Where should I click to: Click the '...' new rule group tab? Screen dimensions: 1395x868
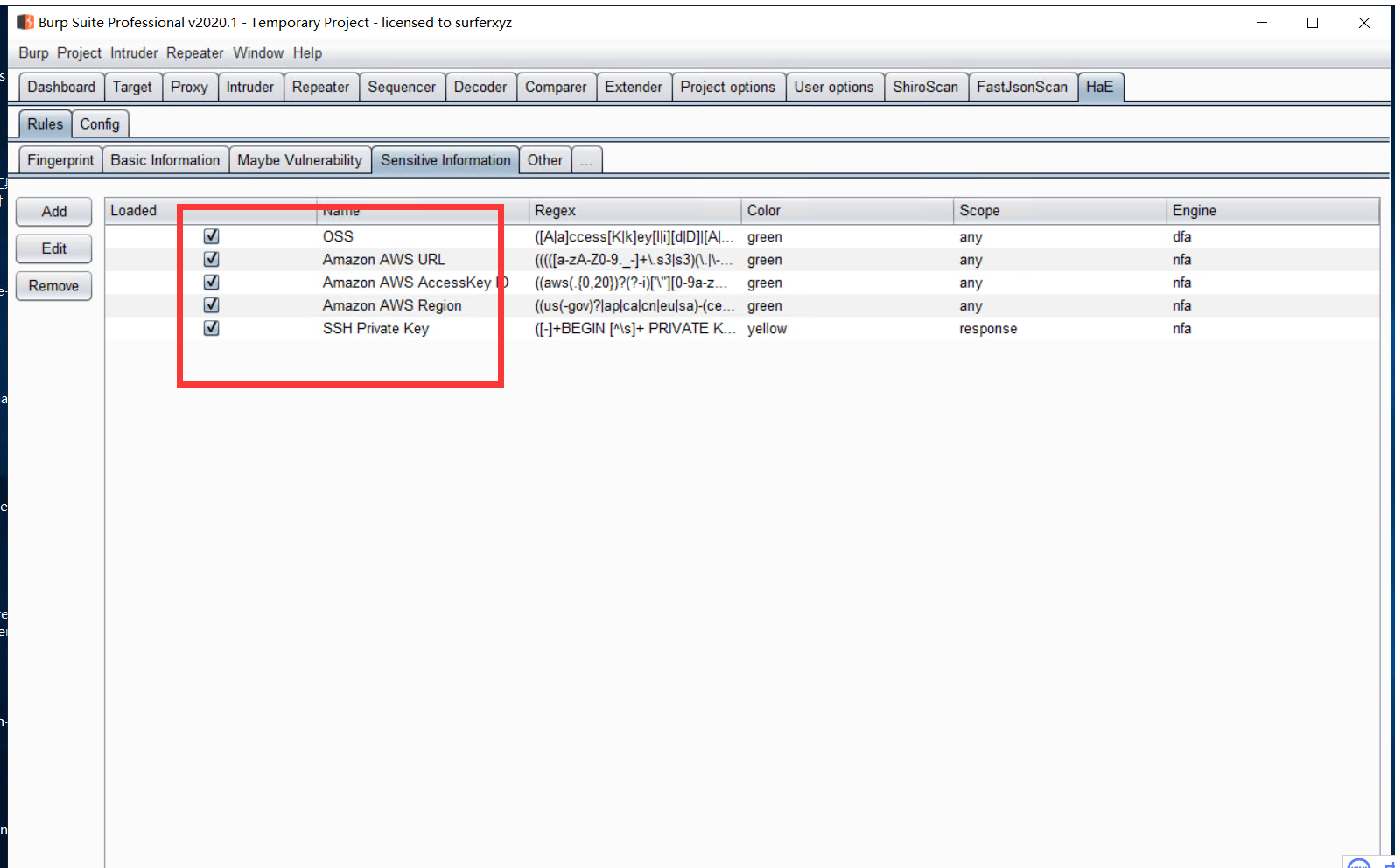tap(586, 161)
